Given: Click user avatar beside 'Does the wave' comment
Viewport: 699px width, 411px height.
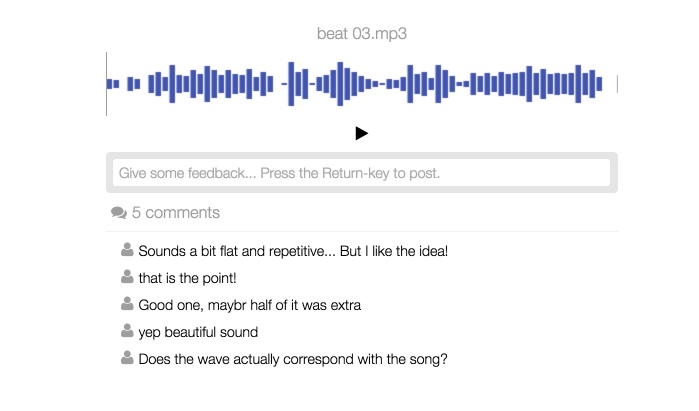Looking at the screenshot, I should click(x=127, y=357).
